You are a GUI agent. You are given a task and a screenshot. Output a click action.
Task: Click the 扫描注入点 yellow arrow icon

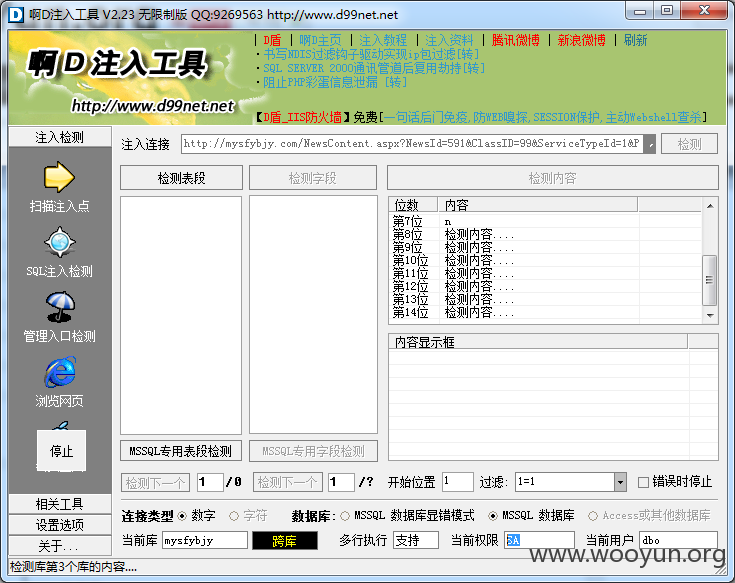(x=59, y=177)
